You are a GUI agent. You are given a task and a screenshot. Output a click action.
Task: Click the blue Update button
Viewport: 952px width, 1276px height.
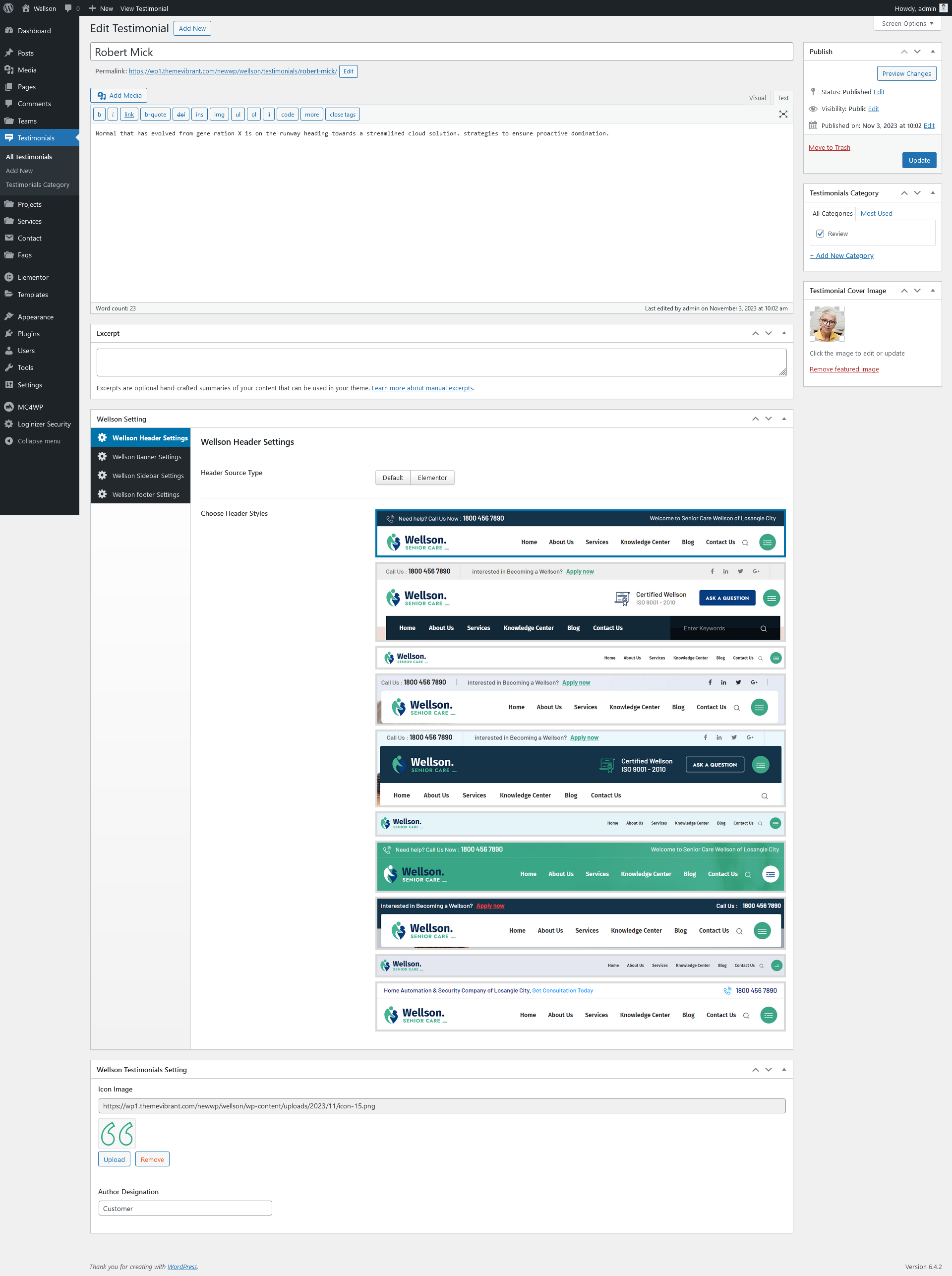tap(919, 160)
